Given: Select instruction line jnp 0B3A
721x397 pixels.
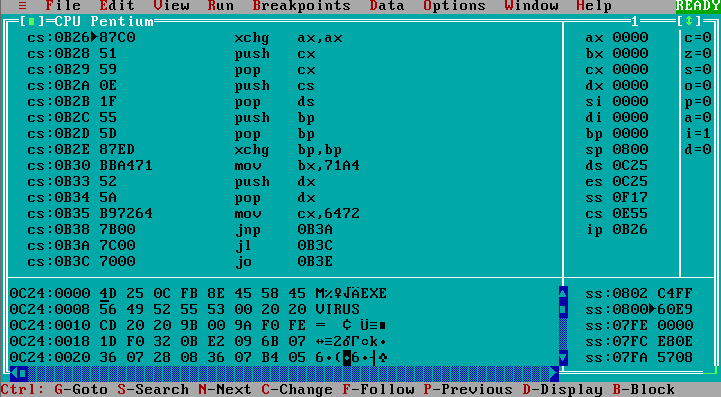Looking at the screenshot, I should (180, 229).
